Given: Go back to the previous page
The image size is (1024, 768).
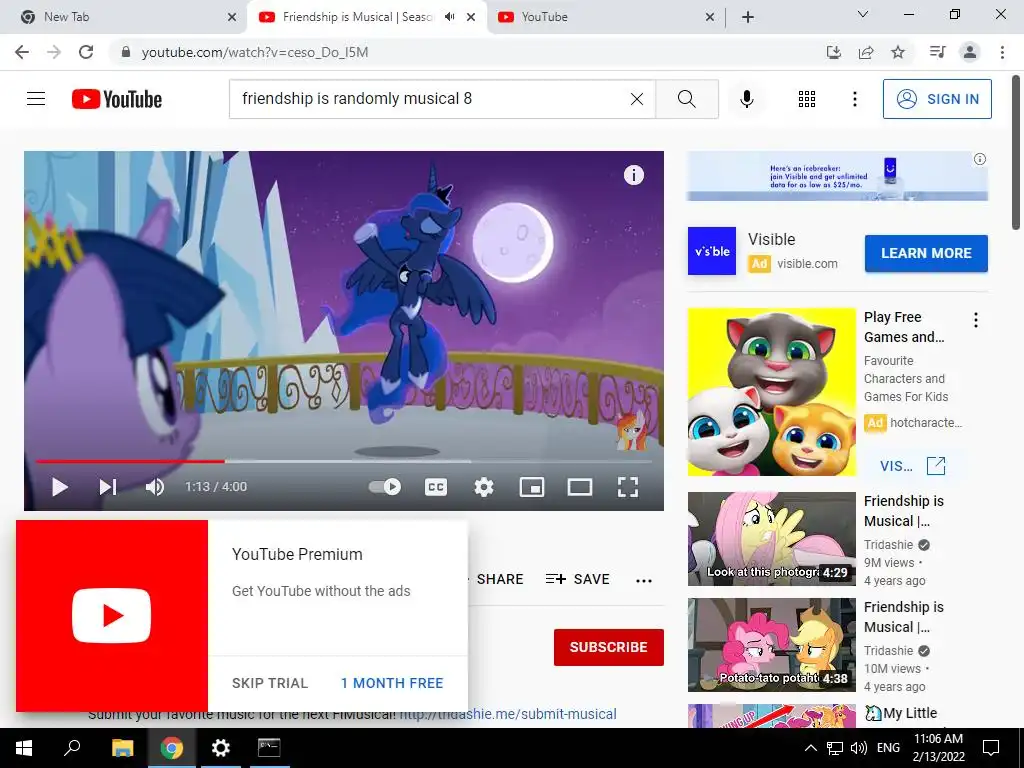Looking at the screenshot, I should pyautogui.click(x=22, y=52).
